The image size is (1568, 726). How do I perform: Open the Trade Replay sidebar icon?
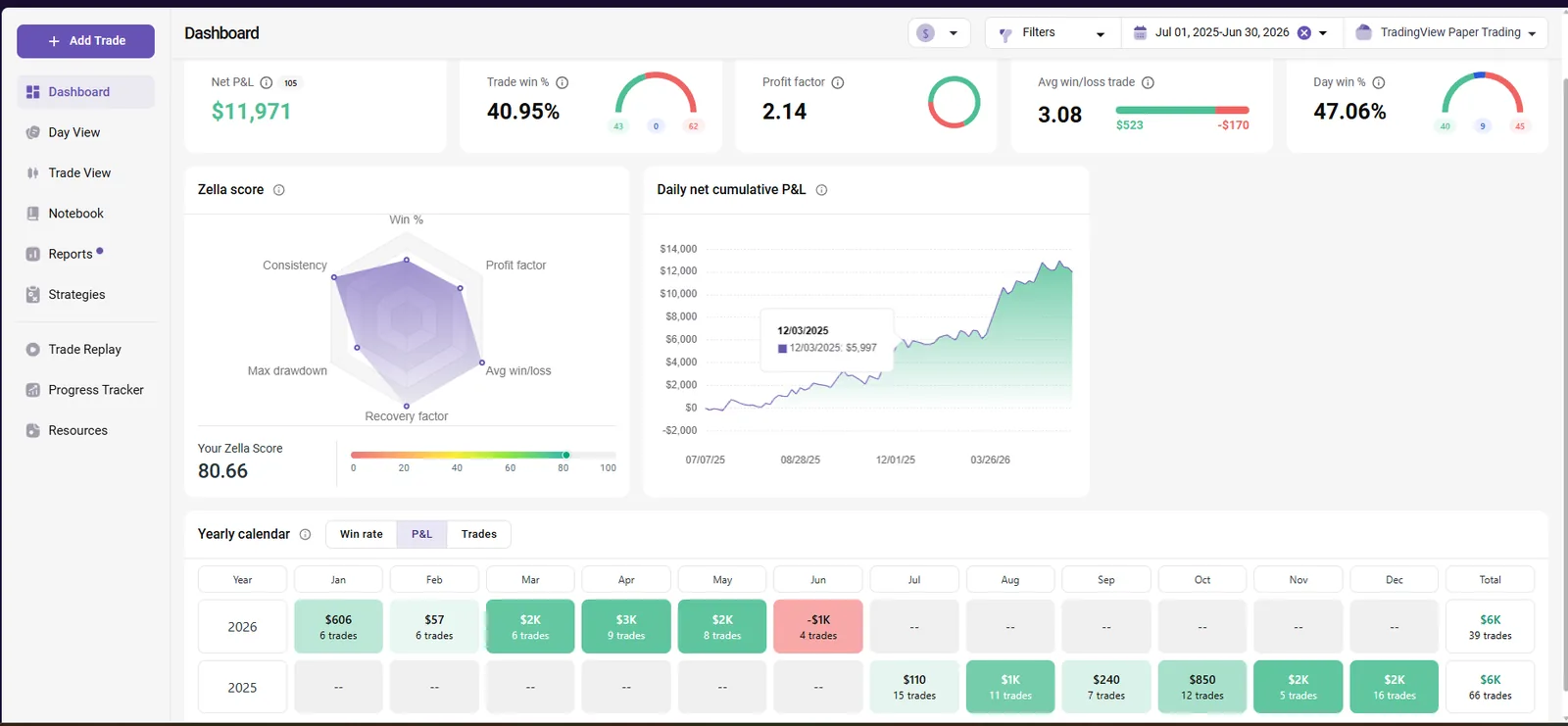(x=32, y=349)
